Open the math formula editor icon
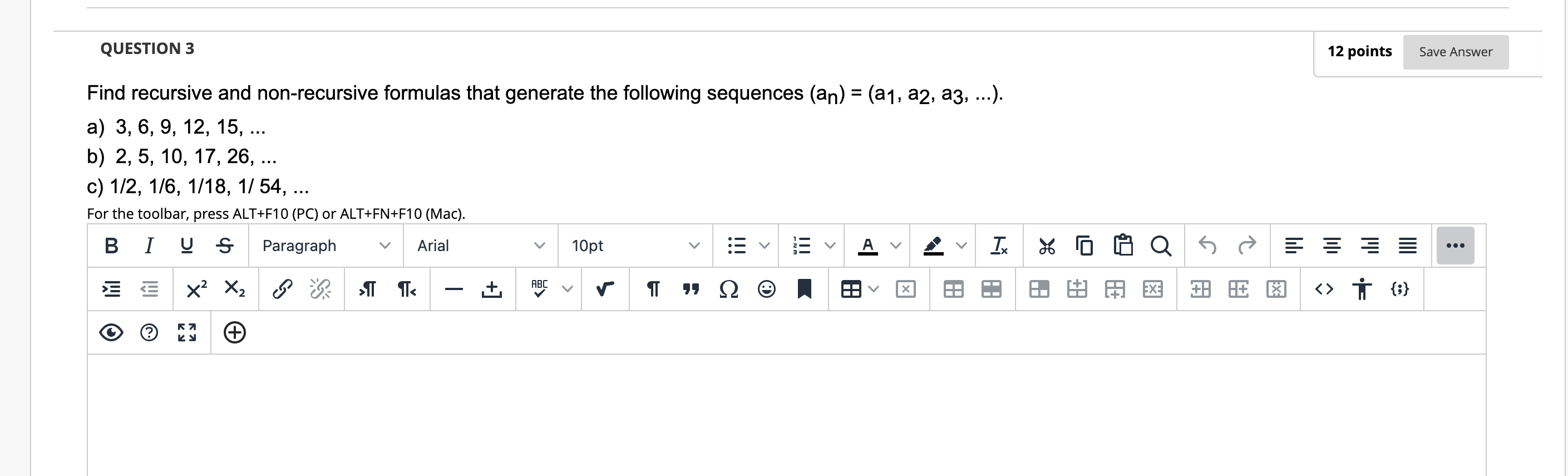This screenshot has height=476, width=1568. [604, 289]
